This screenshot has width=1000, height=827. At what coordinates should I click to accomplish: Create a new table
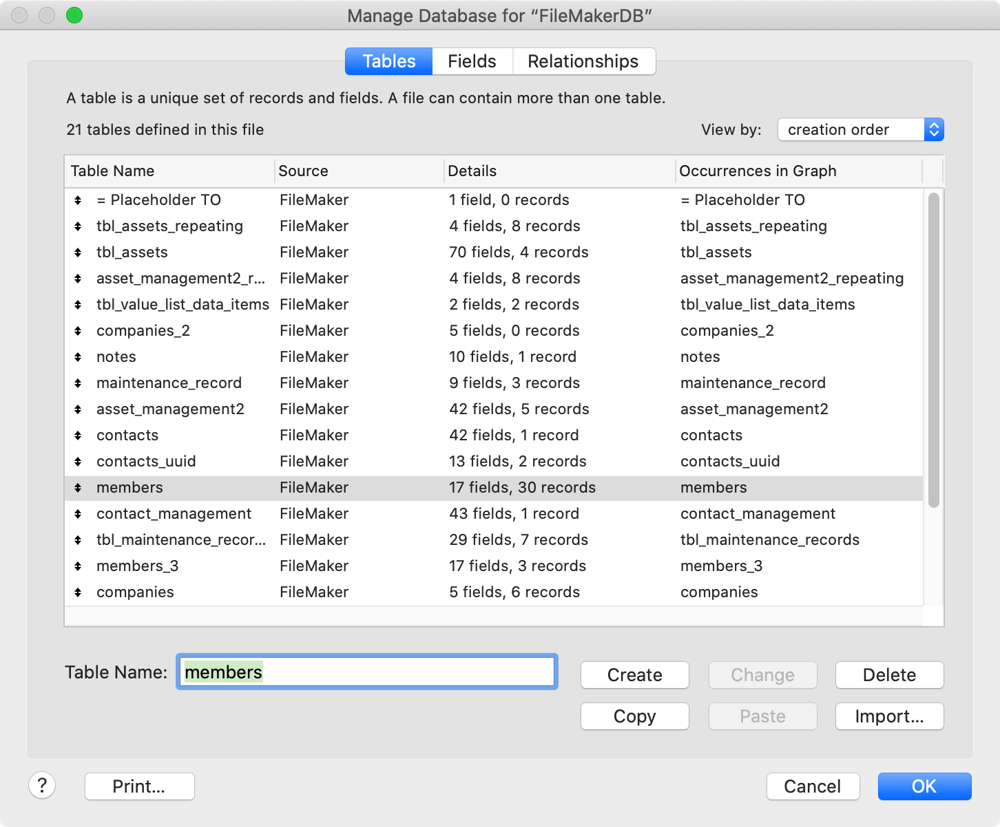click(x=634, y=674)
